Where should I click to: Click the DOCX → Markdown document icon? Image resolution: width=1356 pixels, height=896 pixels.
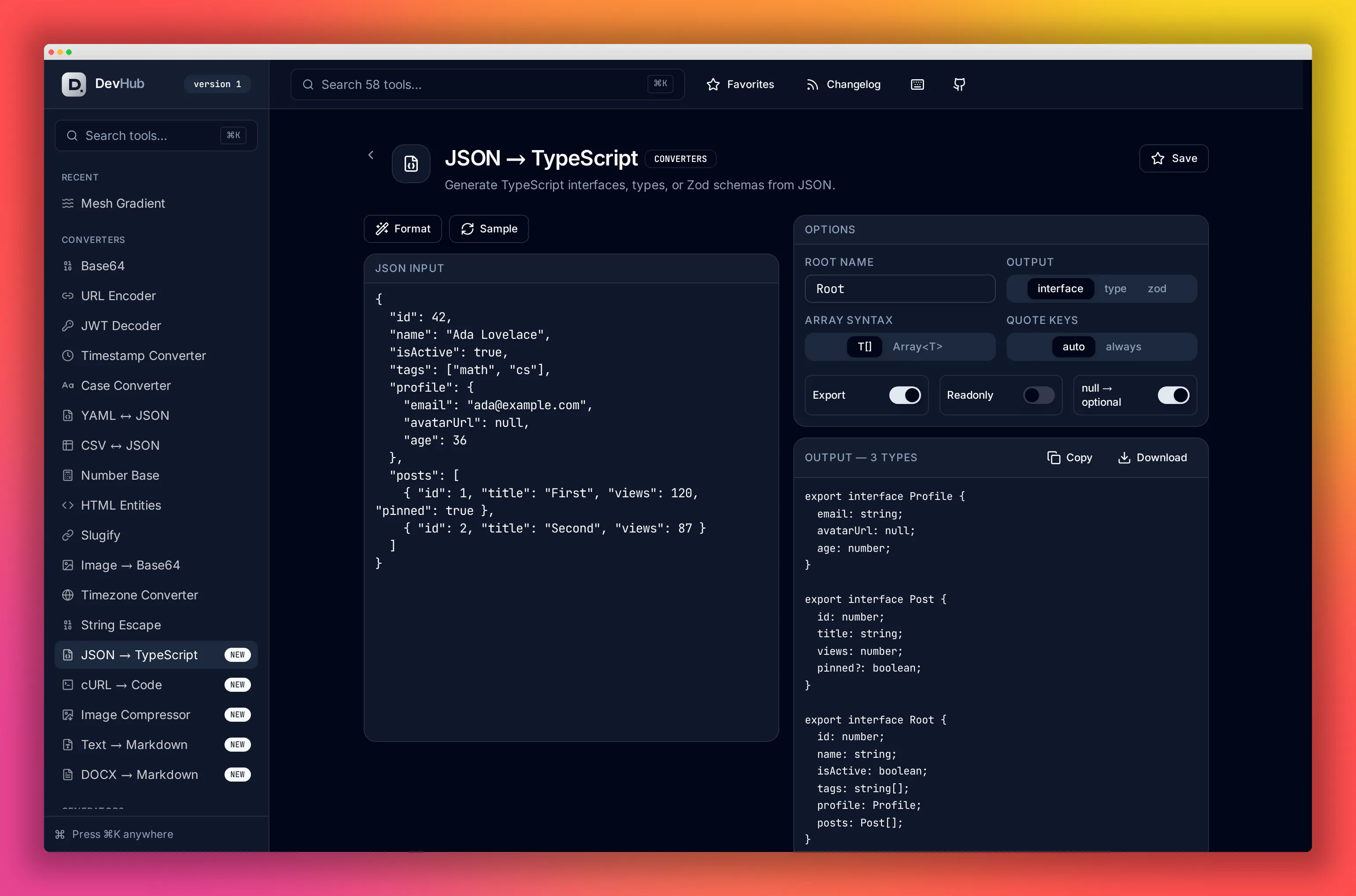click(67, 774)
